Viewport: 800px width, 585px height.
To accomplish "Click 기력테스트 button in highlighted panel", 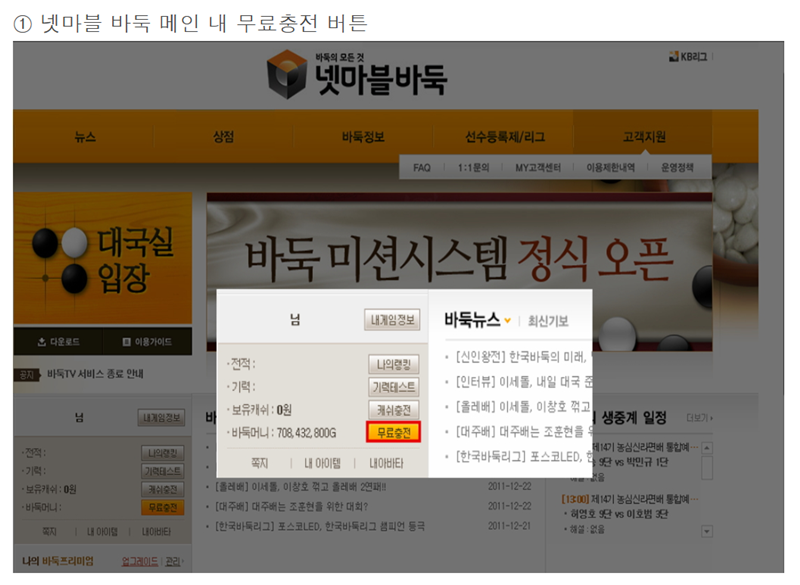I will [393, 387].
